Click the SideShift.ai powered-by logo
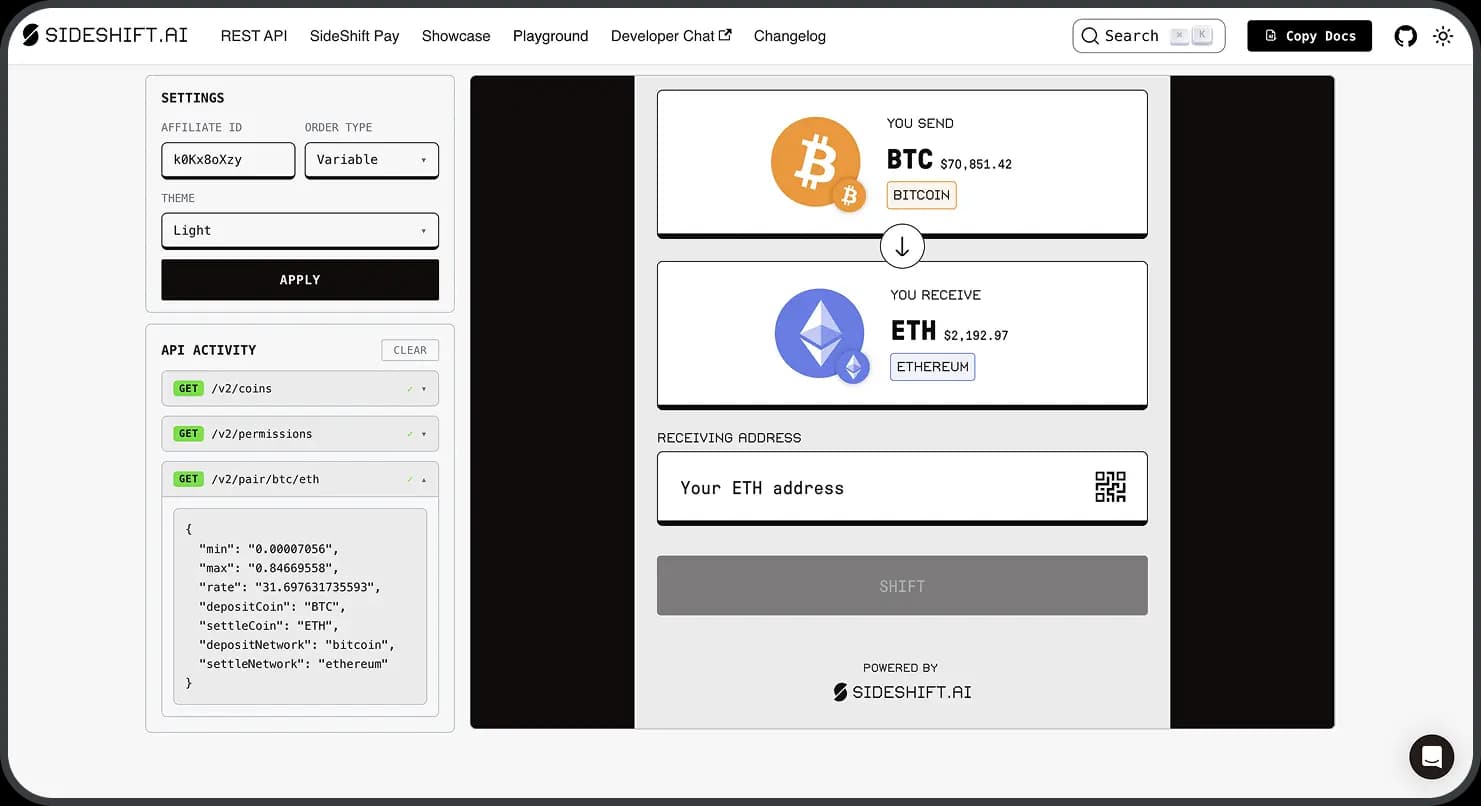This screenshot has height=806, width=1481. tap(902, 692)
